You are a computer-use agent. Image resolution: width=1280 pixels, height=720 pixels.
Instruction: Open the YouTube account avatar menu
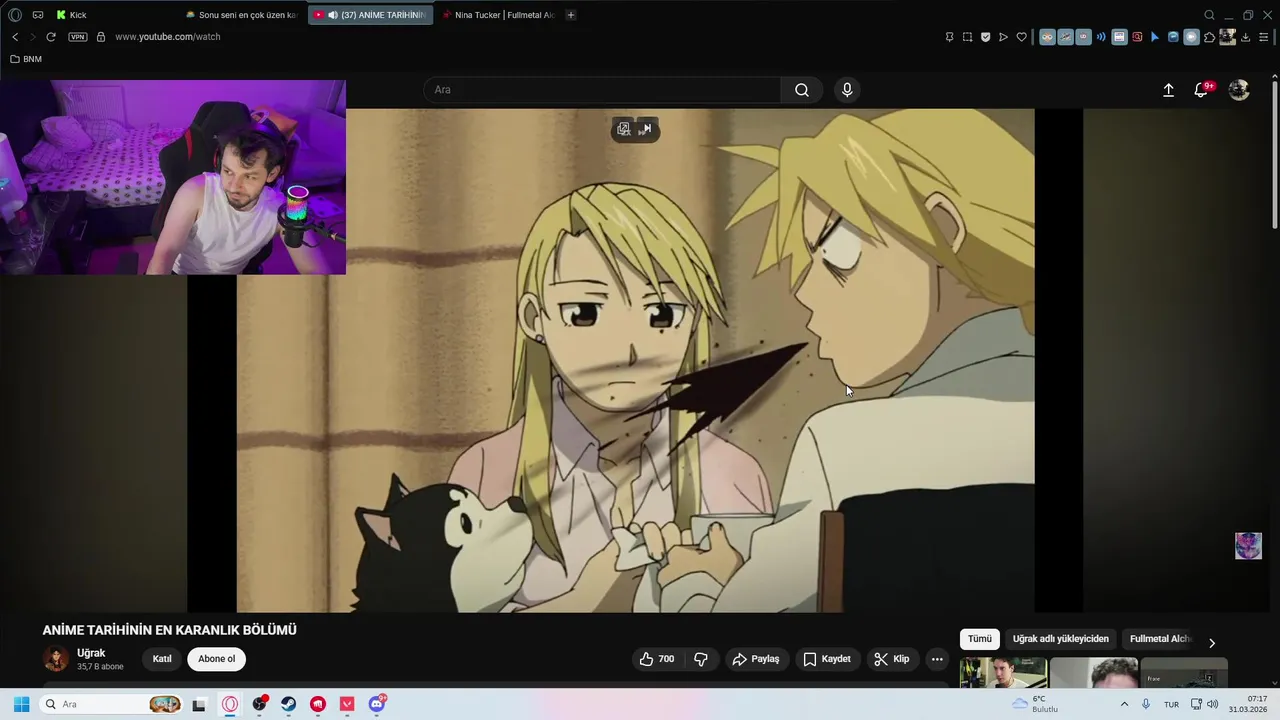[x=1239, y=90]
